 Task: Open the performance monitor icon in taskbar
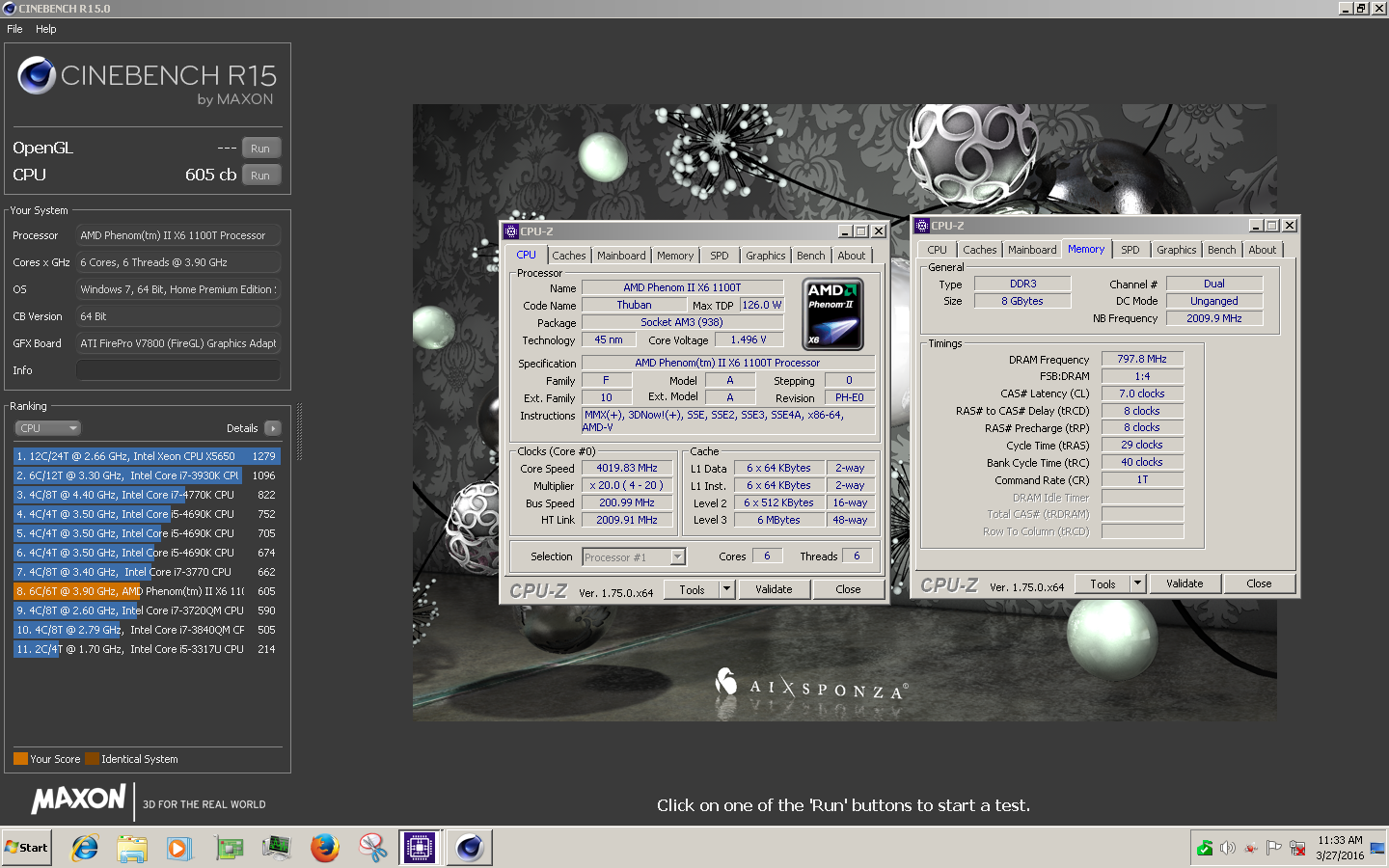[277, 848]
